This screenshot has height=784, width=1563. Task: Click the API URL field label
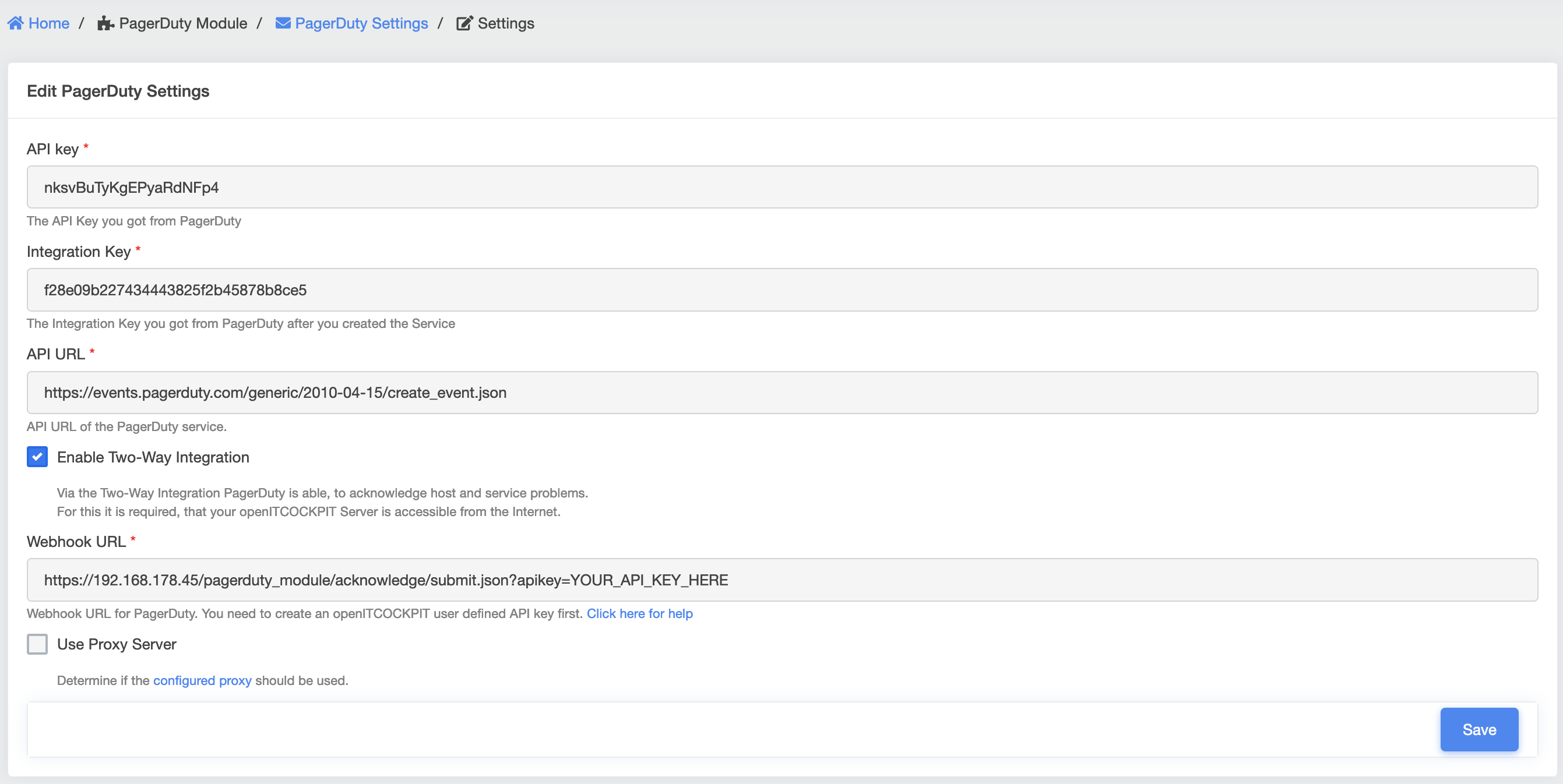tap(56, 354)
